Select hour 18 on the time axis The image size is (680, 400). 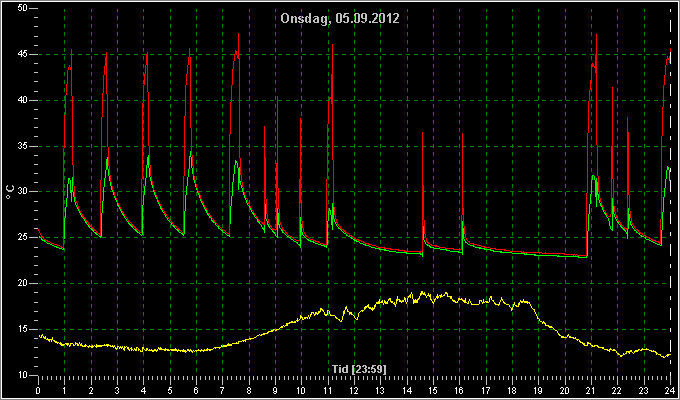coord(512,390)
